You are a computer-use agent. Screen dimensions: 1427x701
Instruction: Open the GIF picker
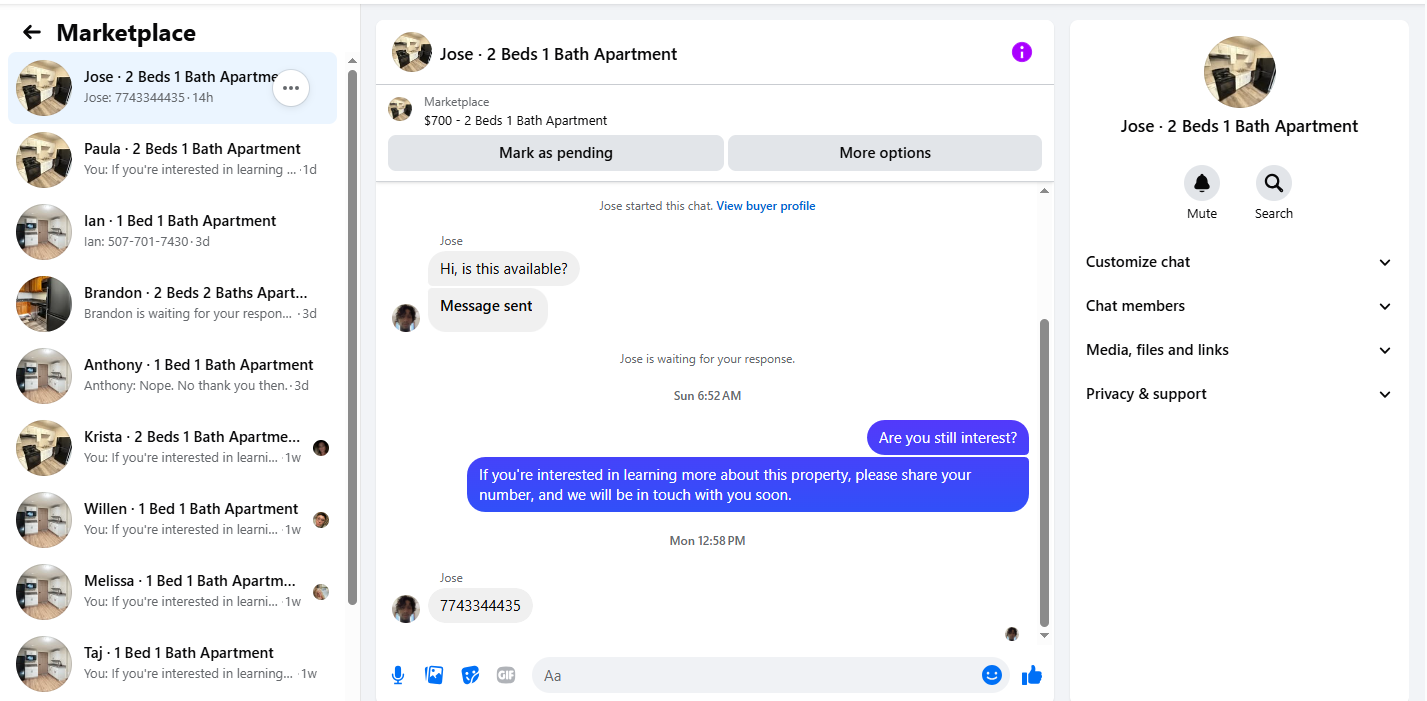[506, 675]
